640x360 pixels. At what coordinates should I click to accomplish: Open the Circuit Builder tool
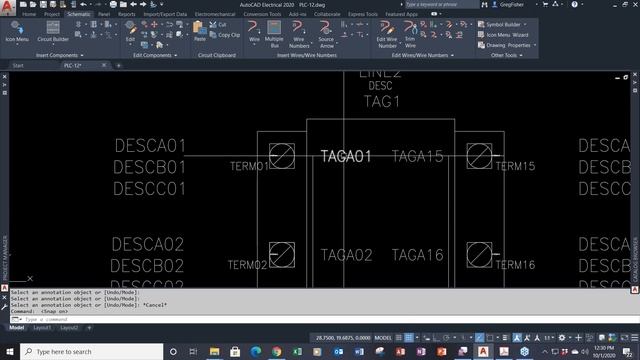(53, 32)
